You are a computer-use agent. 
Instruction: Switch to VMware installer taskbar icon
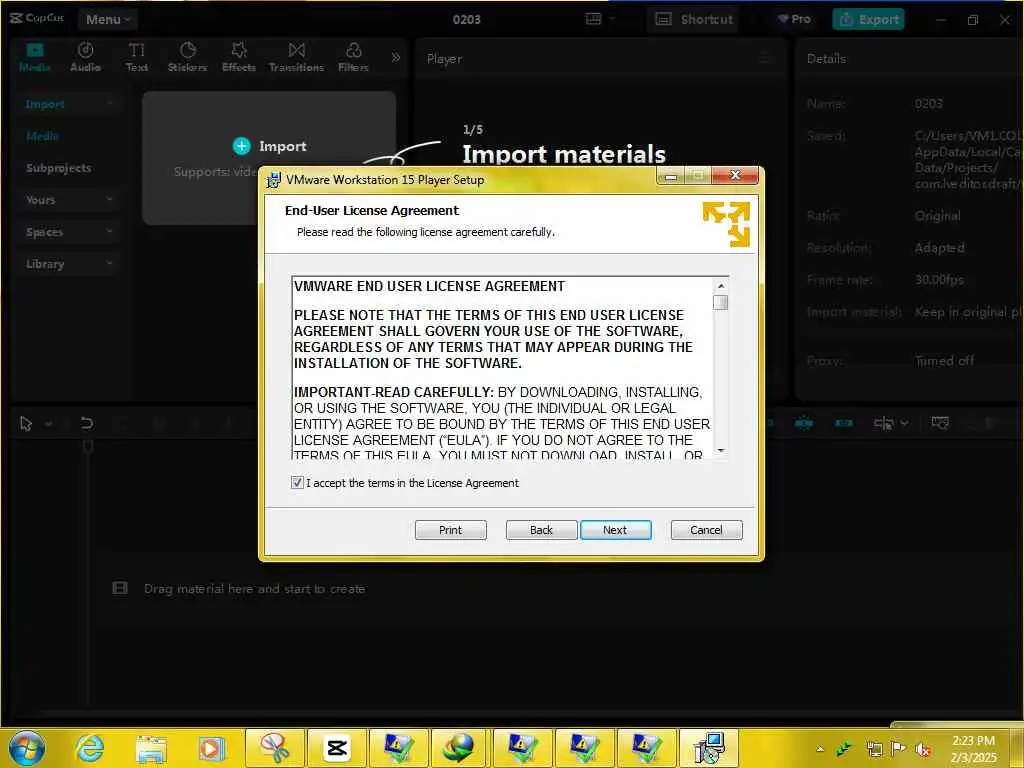coord(709,748)
